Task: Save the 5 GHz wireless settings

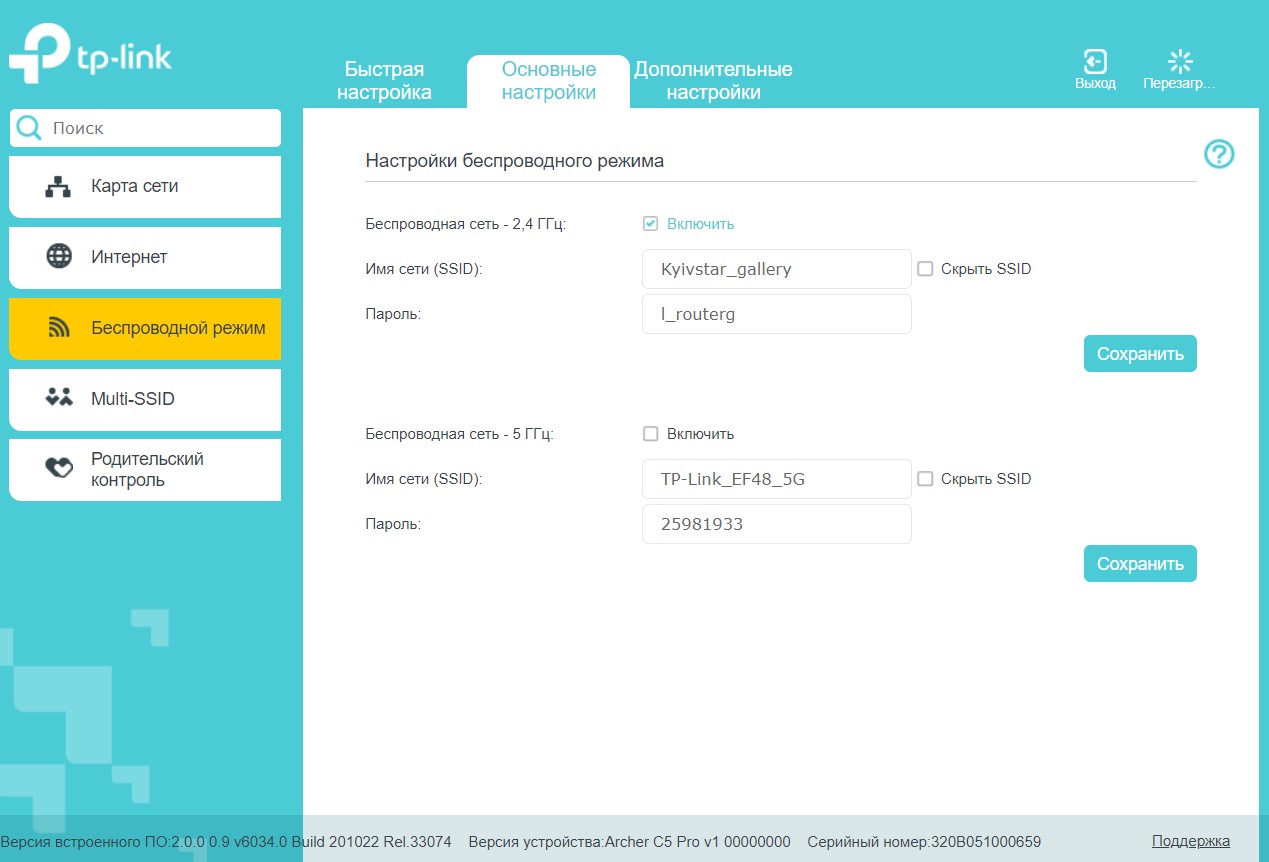Action: pyautogui.click(x=1139, y=564)
